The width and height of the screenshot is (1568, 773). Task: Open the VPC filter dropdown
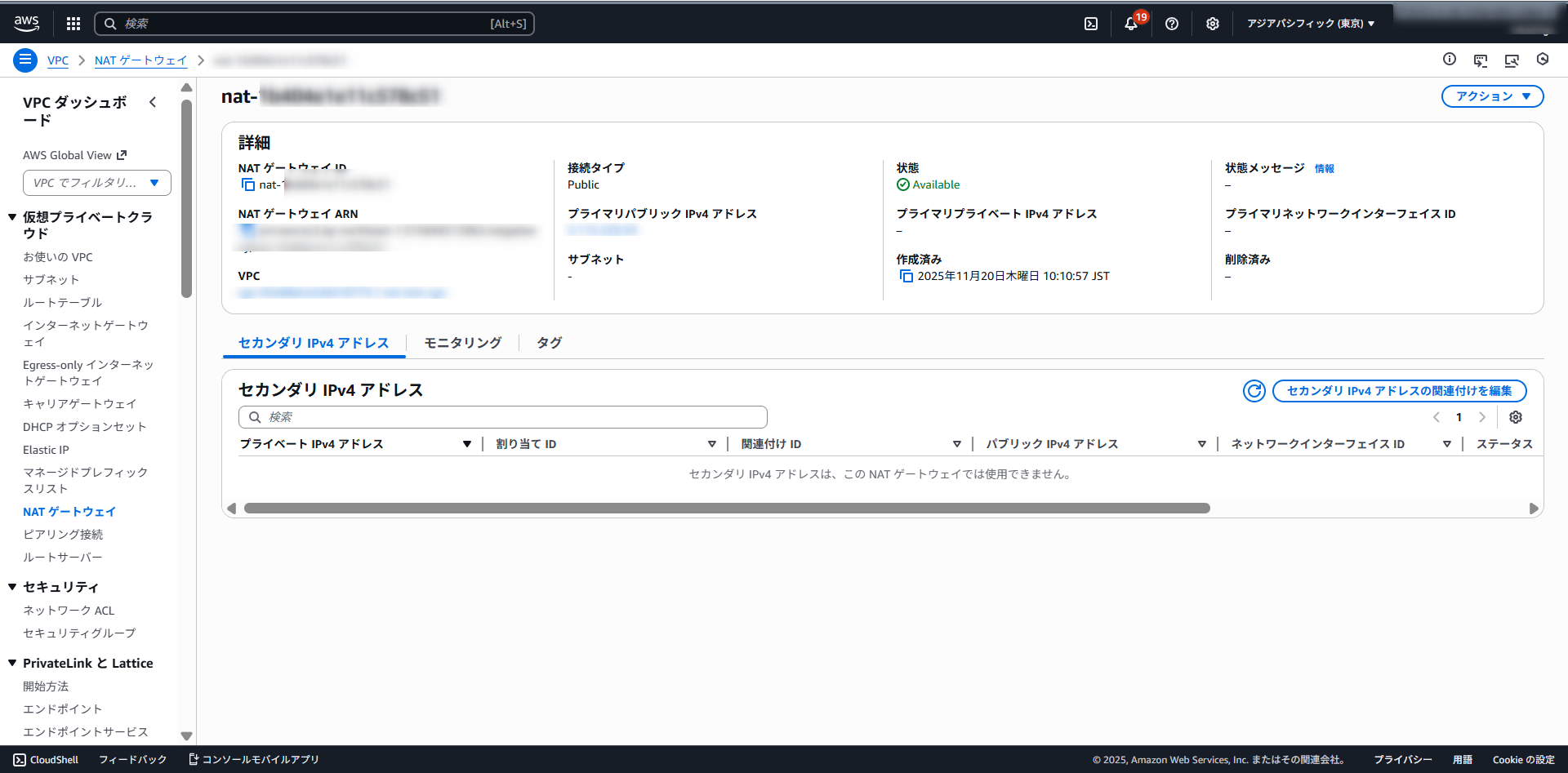click(96, 183)
